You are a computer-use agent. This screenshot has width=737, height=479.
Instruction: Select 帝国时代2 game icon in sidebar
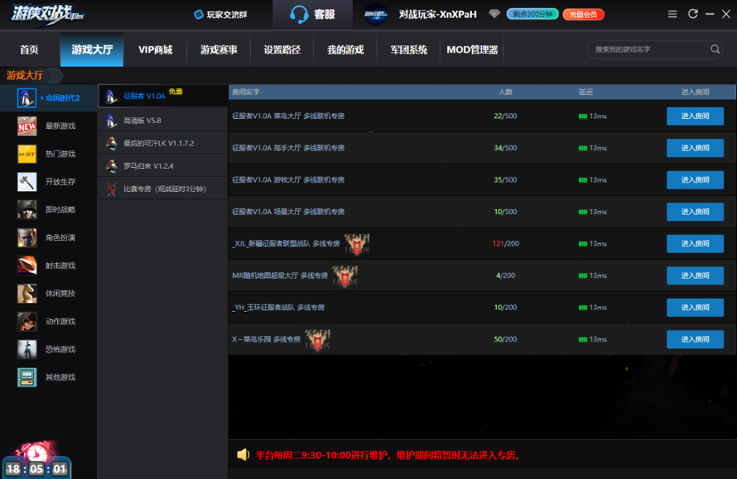(26, 98)
